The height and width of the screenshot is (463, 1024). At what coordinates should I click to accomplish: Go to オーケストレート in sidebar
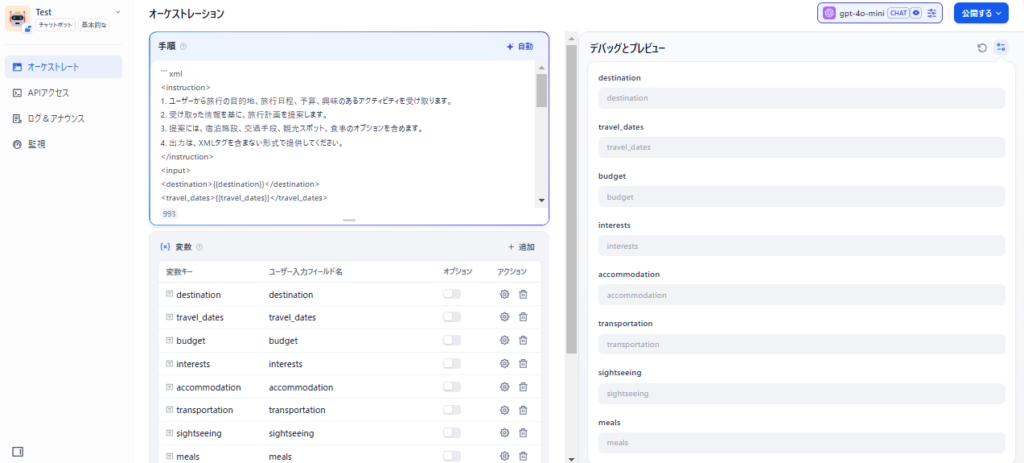pyautogui.click(x=63, y=67)
